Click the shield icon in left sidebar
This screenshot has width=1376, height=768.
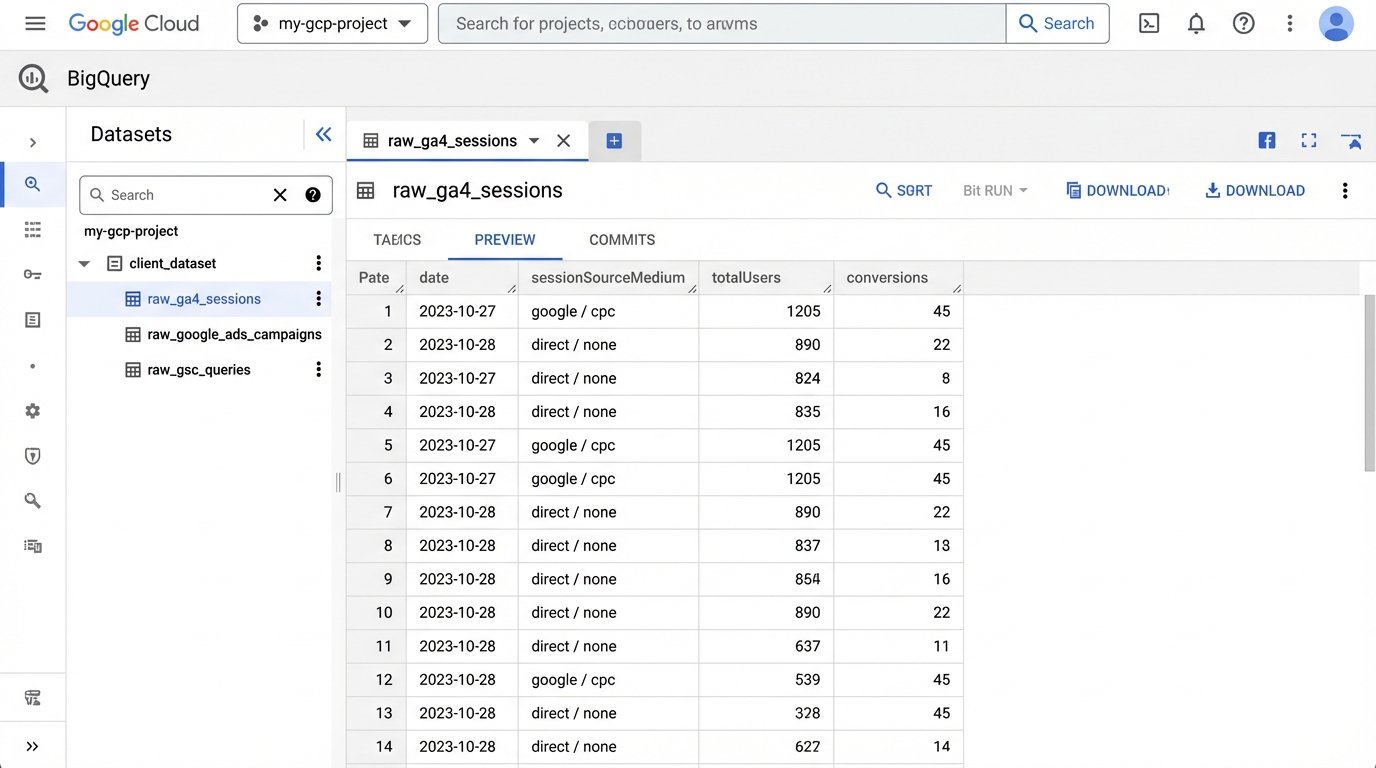[33, 455]
